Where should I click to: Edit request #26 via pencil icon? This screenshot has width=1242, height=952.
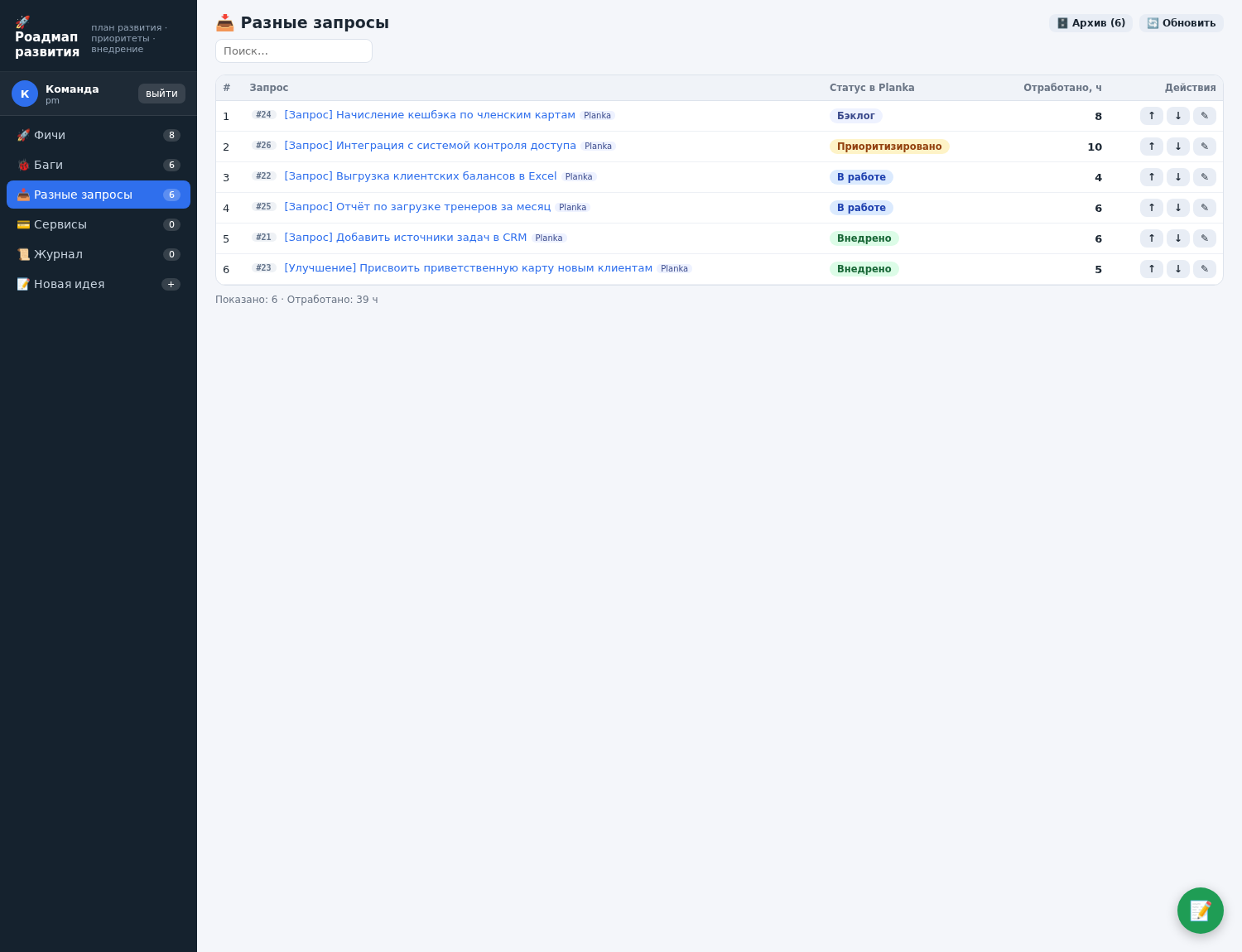1204,147
